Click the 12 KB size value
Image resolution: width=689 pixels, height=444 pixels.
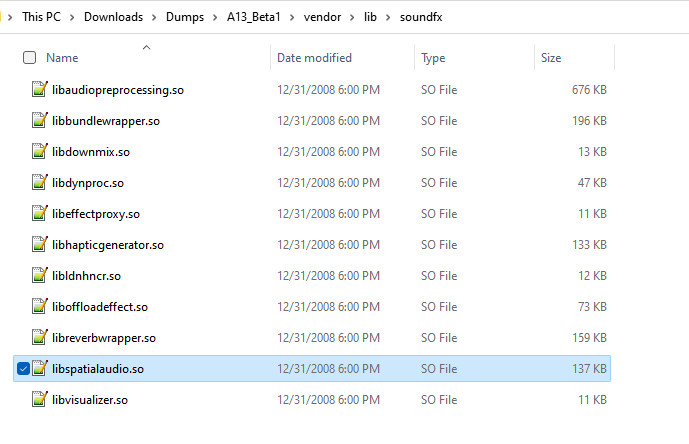[592, 276]
